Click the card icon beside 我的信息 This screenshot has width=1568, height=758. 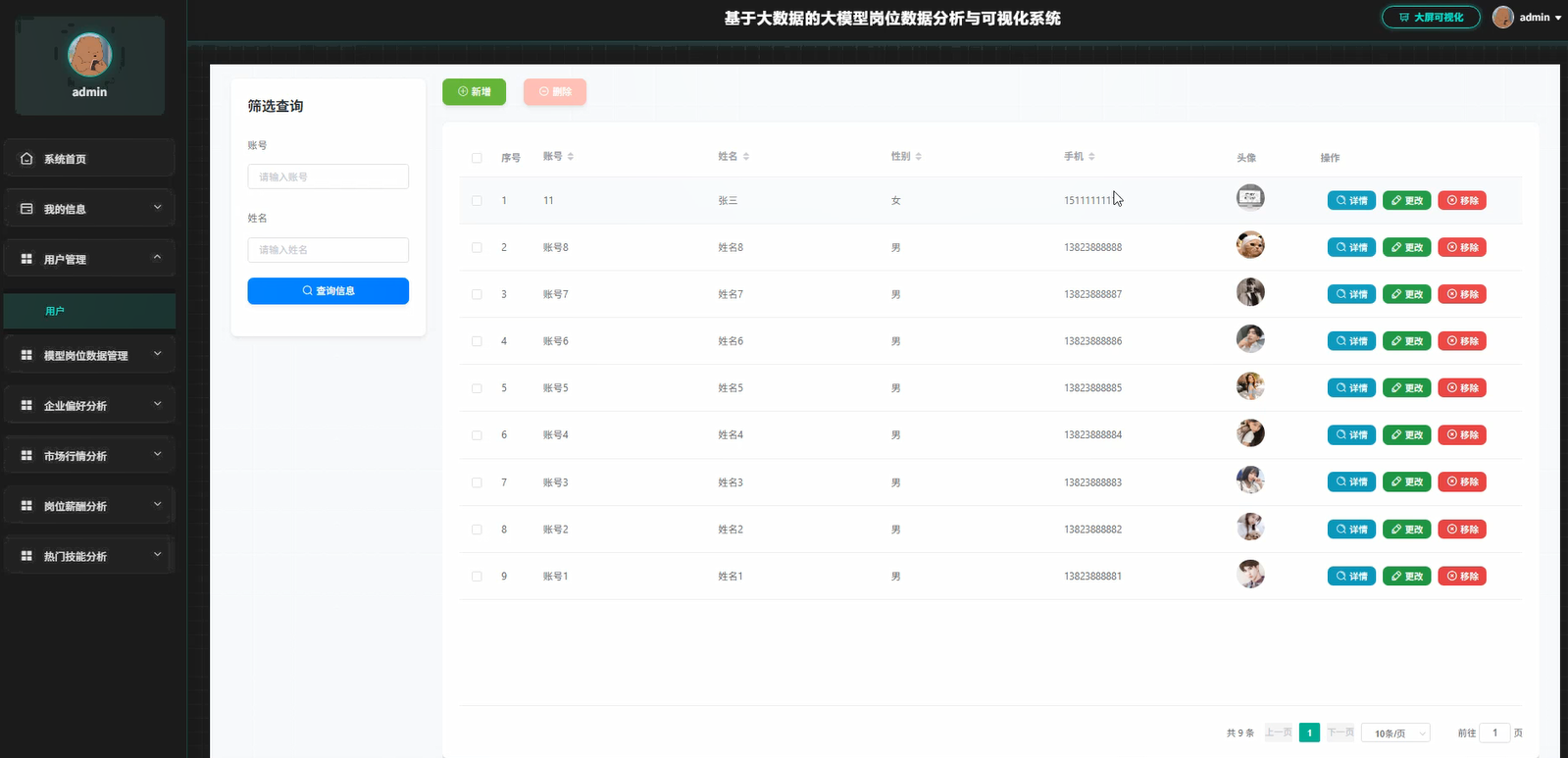click(x=26, y=209)
